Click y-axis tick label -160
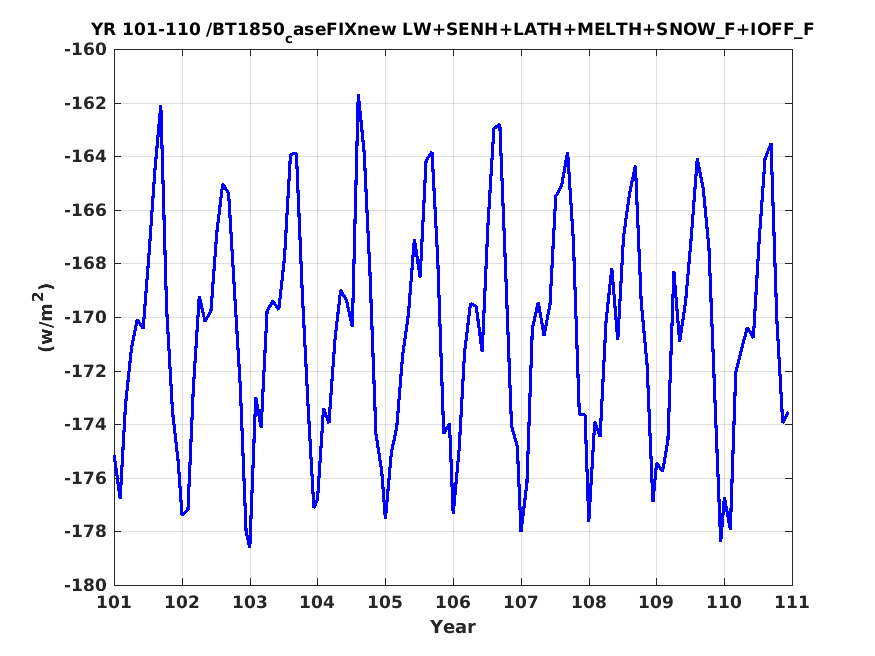875x656 pixels. (x=85, y=50)
